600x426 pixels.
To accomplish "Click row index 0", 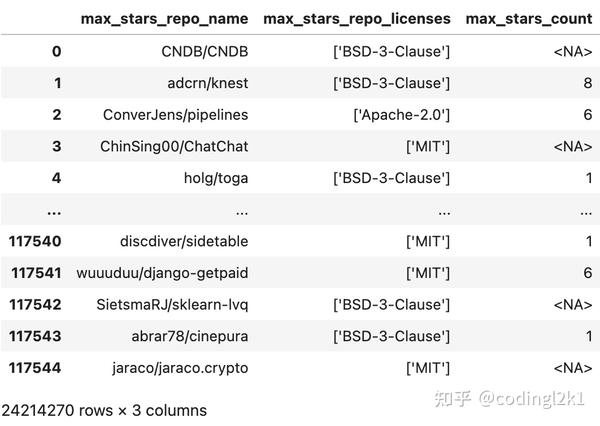I will pyautogui.click(x=57, y=51).
